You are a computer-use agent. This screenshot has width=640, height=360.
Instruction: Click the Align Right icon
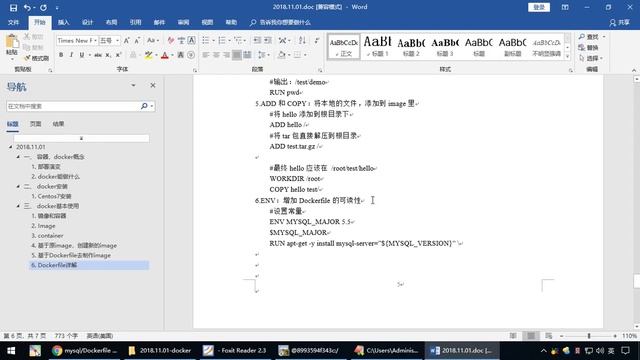coord(226,55)
